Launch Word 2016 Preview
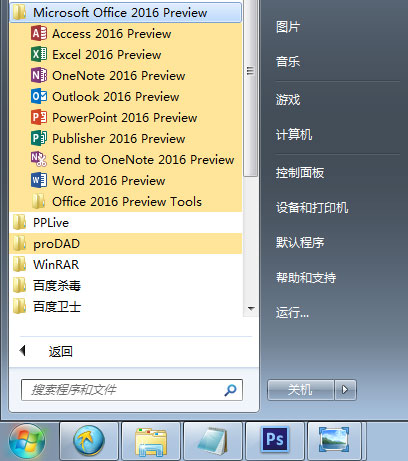Image resolution: width=408 pixels, height=461 pixels. [126, 180]
